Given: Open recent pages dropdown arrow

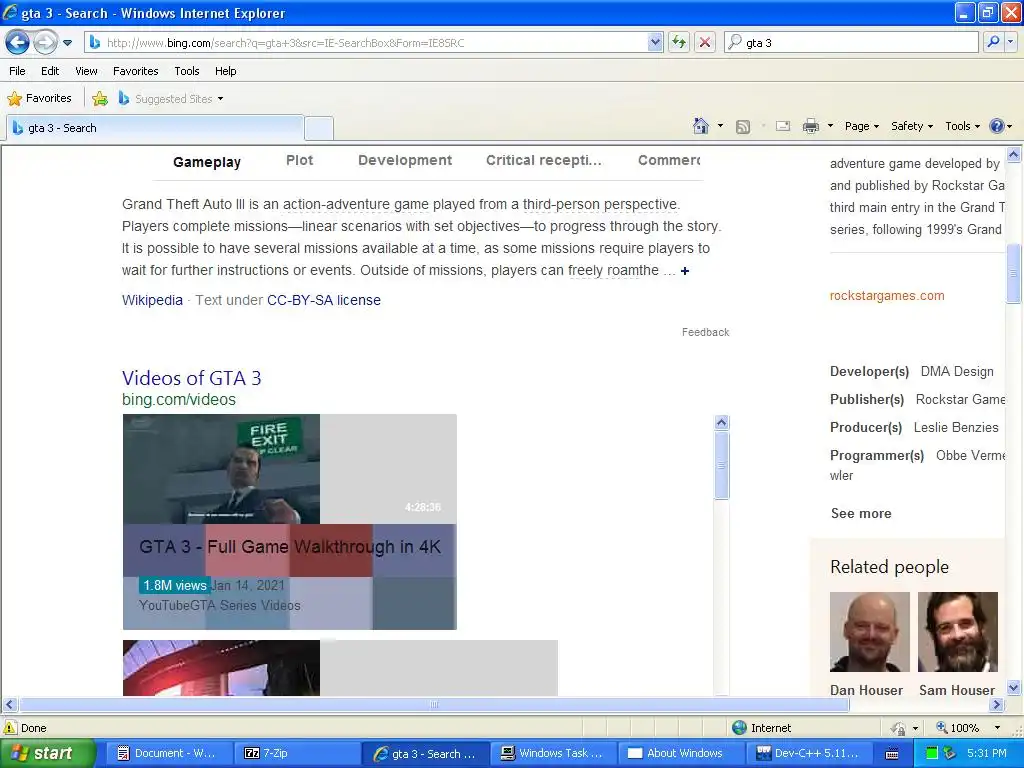Looking at the screenshot, I should [67, 43].
